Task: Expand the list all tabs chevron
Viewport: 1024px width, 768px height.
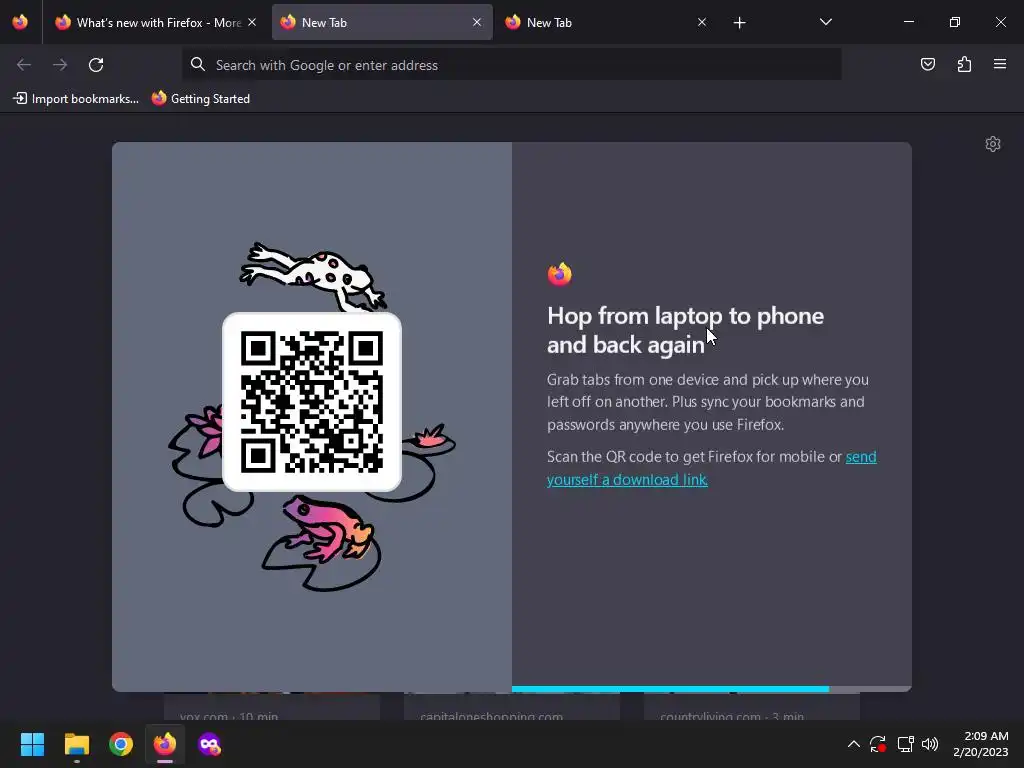Action: coord(825,22)
